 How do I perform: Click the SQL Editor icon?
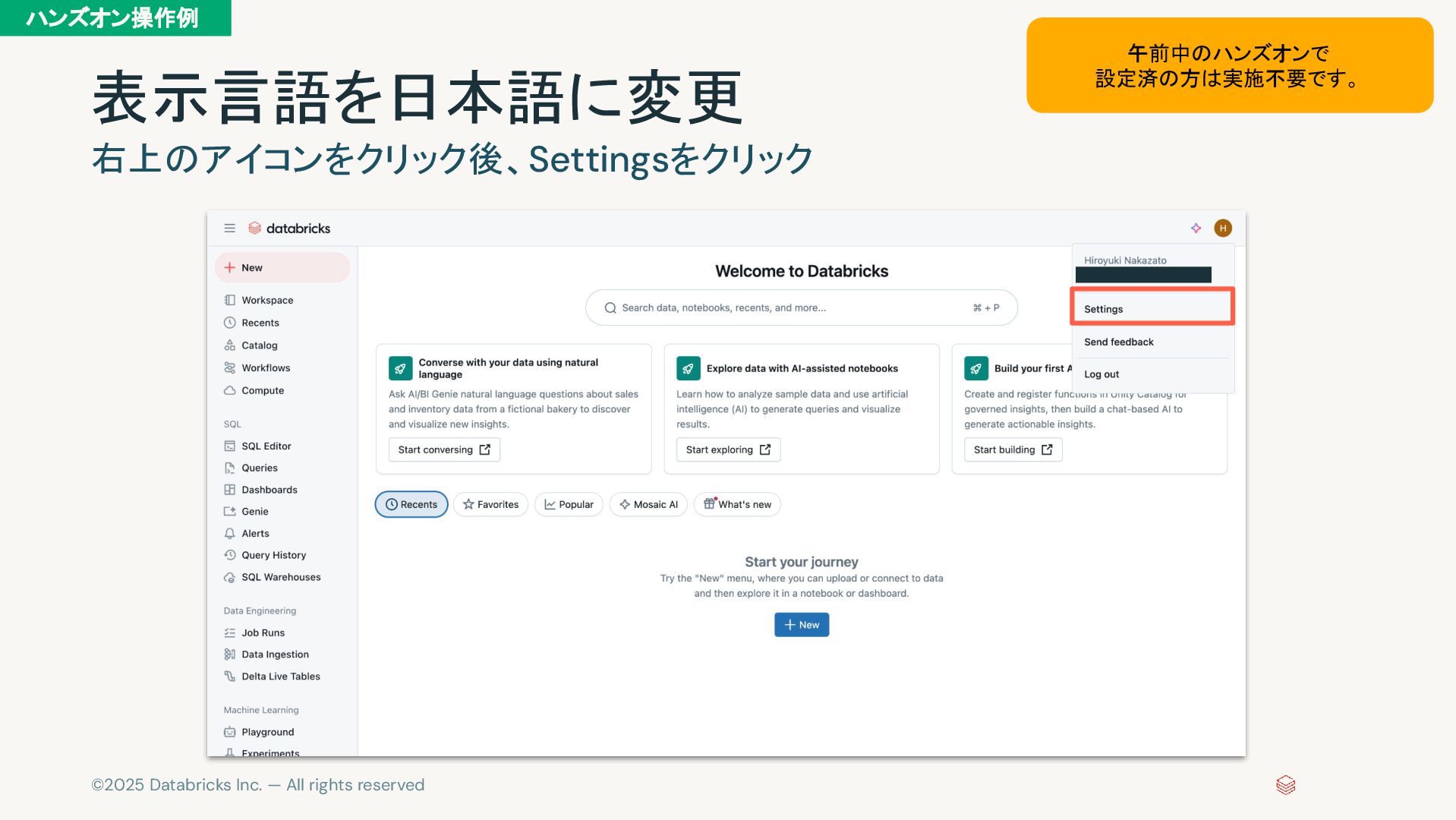tap(229, 446)
